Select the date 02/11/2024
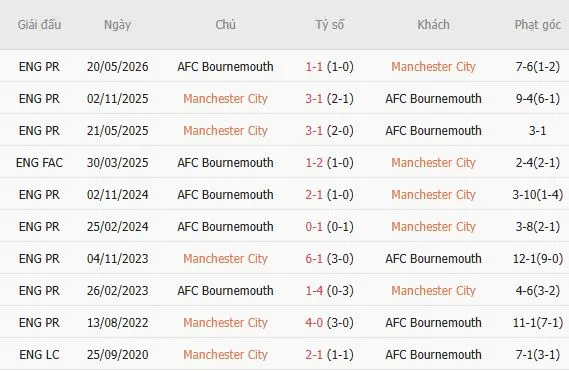This screenshot has height=371, width=569. click(x=118, y=195)
